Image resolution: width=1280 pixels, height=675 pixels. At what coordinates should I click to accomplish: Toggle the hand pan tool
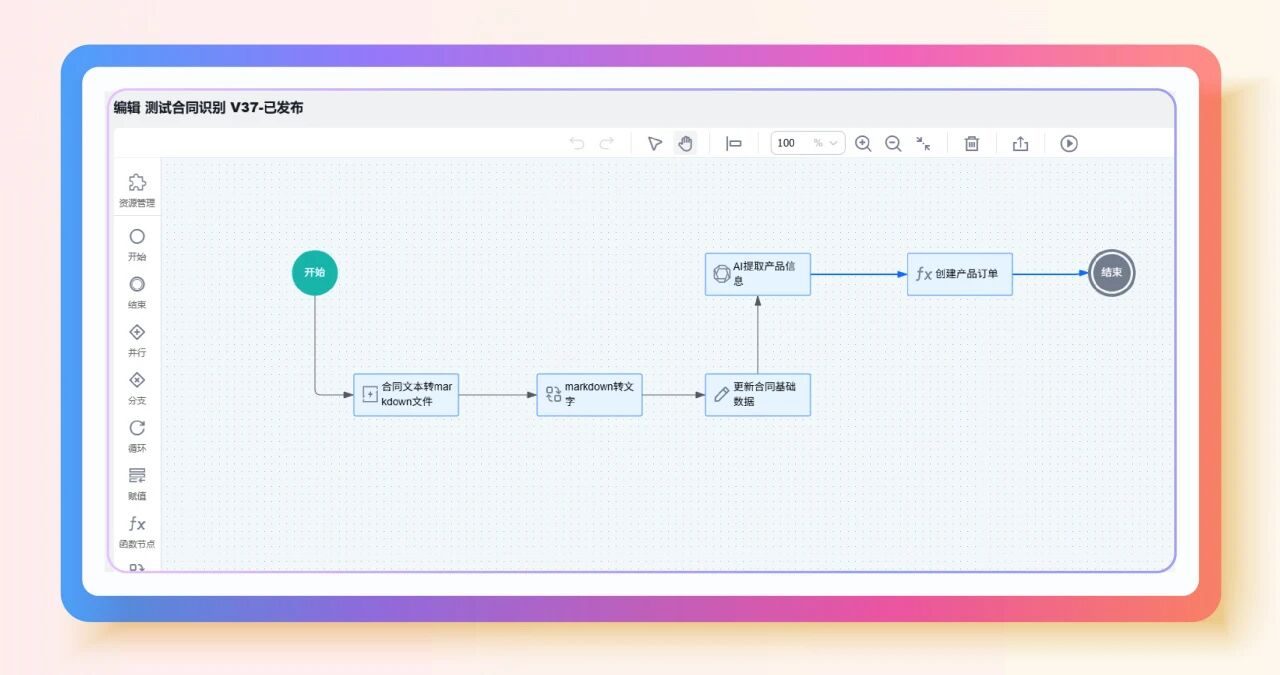point(685,143)
